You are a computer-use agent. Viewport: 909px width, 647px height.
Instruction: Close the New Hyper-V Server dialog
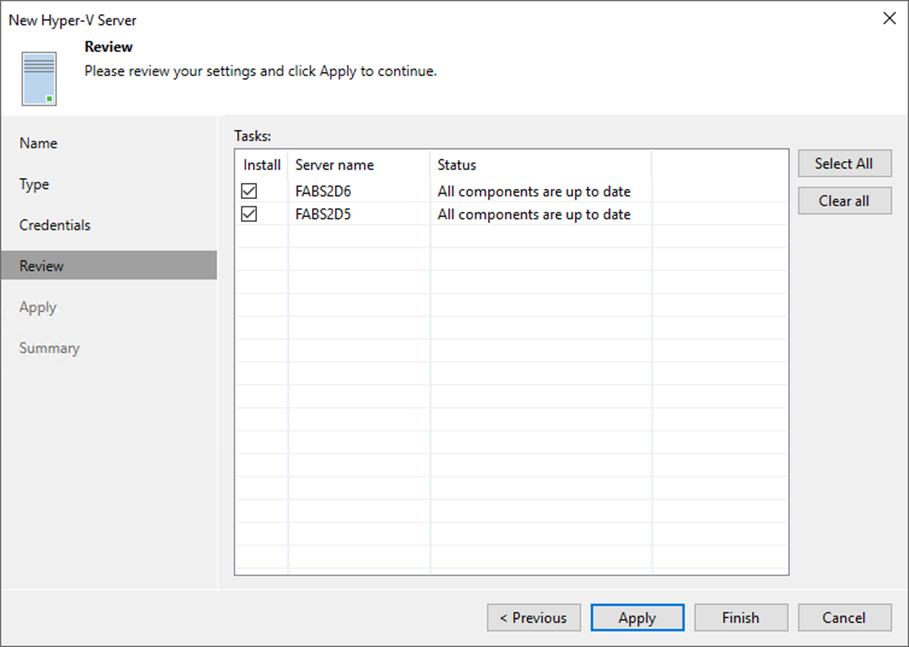[x=889, y=18]
